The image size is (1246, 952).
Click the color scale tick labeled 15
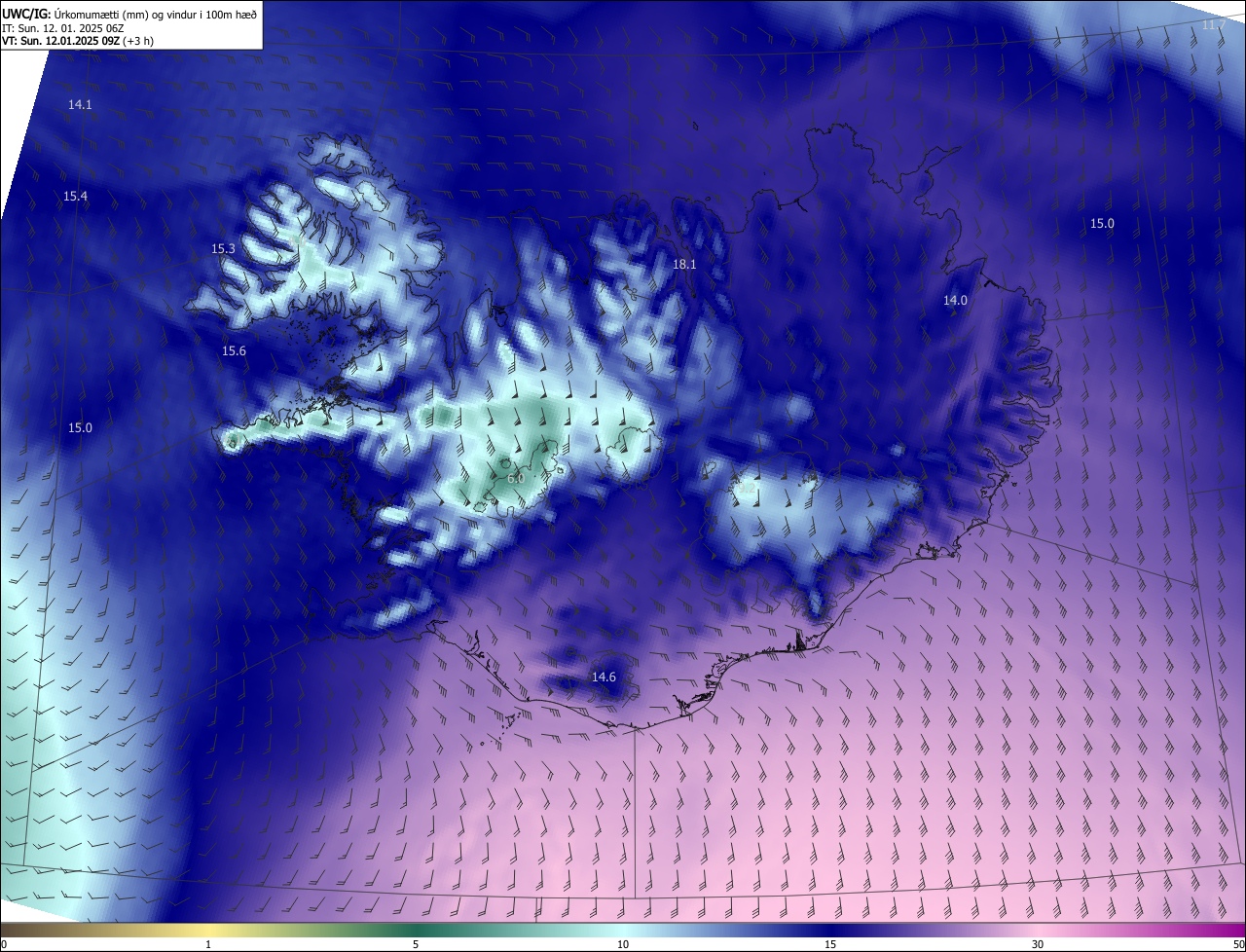point(830,944)
